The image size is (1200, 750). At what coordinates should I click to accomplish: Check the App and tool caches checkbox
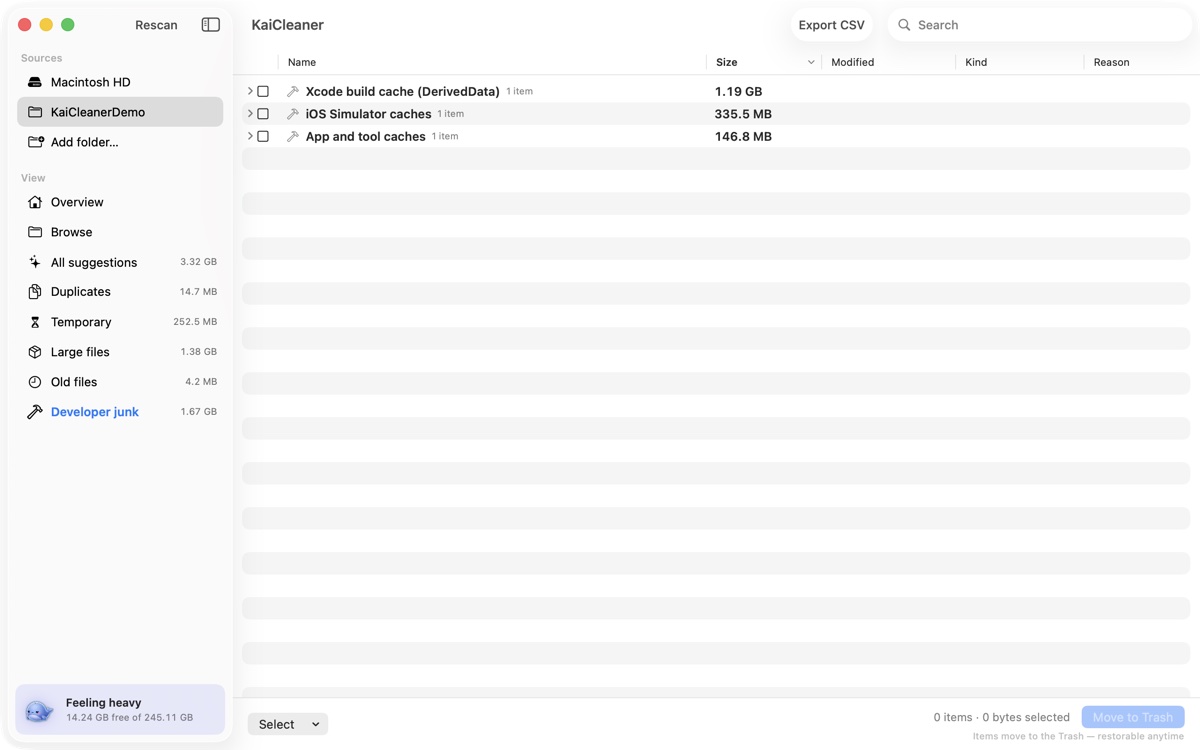263,136
